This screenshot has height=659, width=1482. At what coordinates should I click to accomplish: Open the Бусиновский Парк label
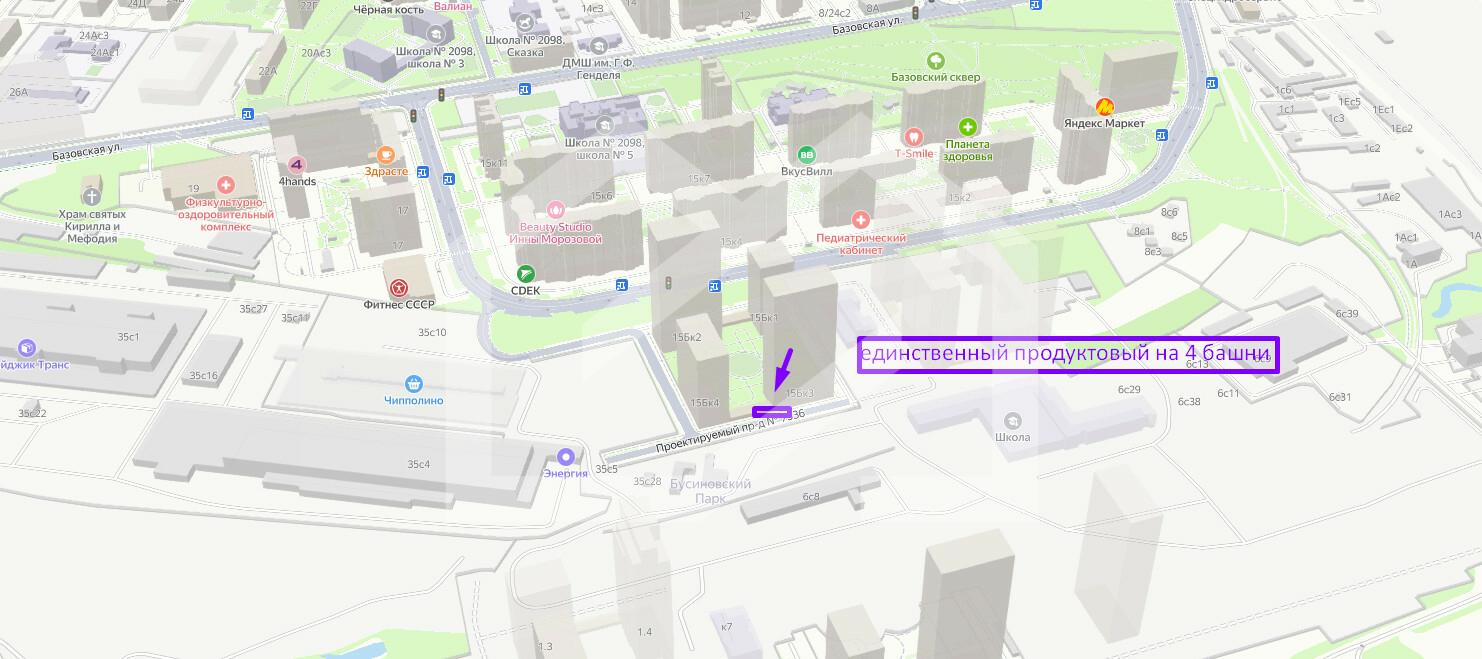point(710,490)
